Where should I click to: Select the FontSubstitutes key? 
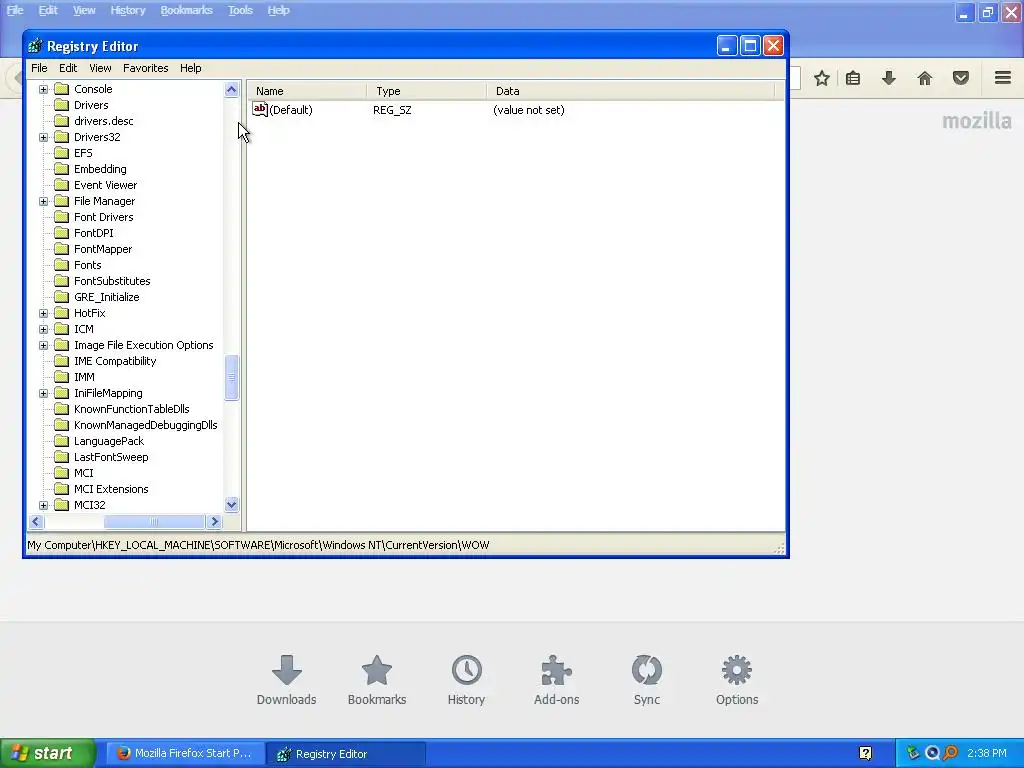click(x=112, y=281)
